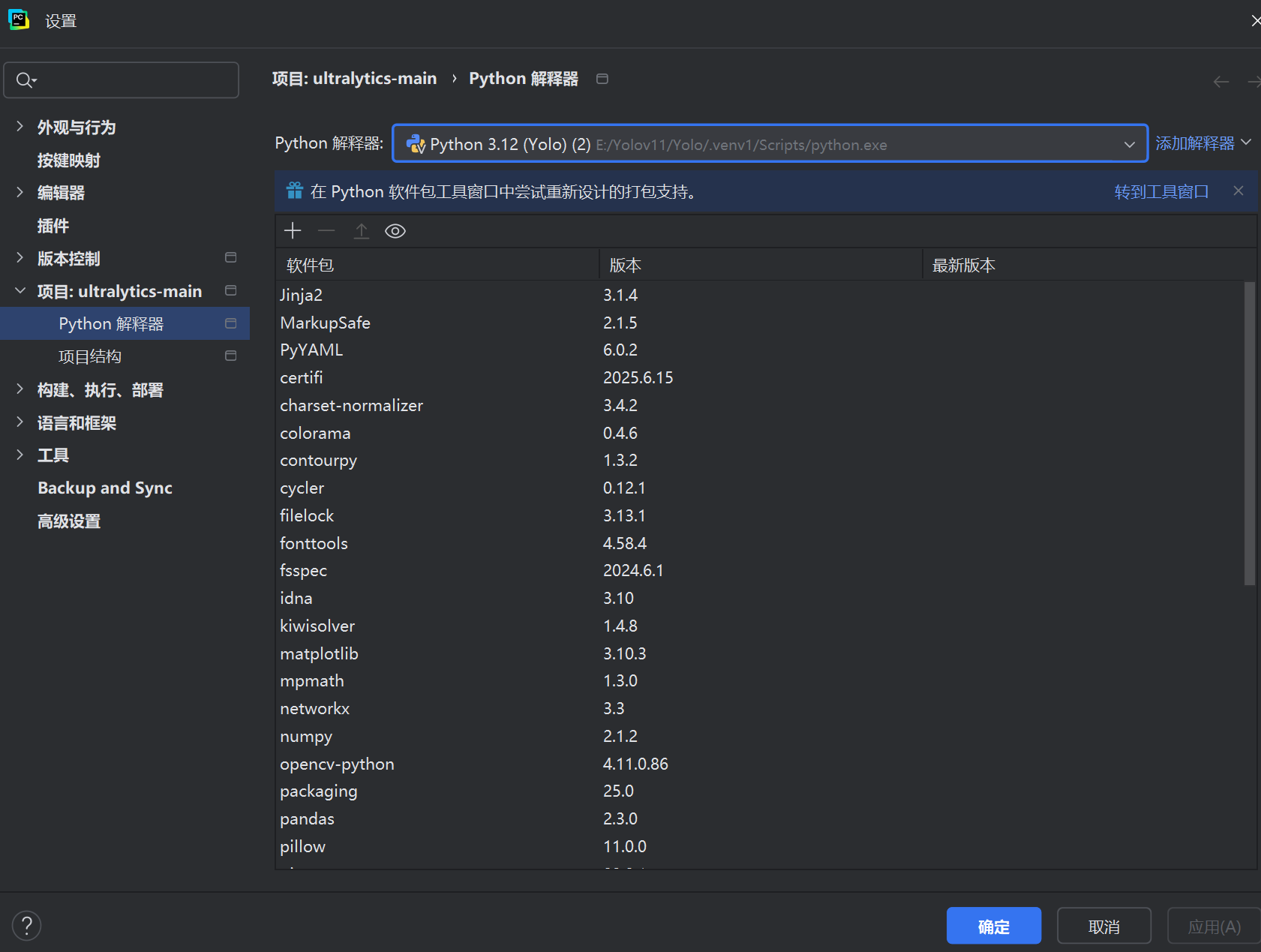Select the colorama package row

coord(760,433)
